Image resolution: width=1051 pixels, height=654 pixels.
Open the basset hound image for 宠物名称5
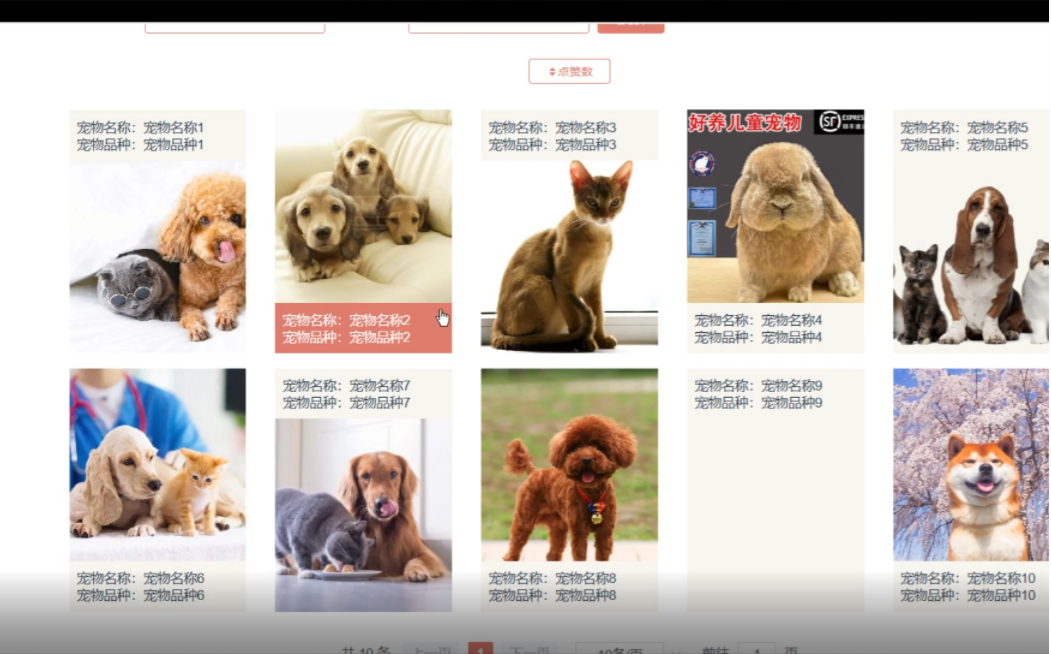[x=970, y=256]
